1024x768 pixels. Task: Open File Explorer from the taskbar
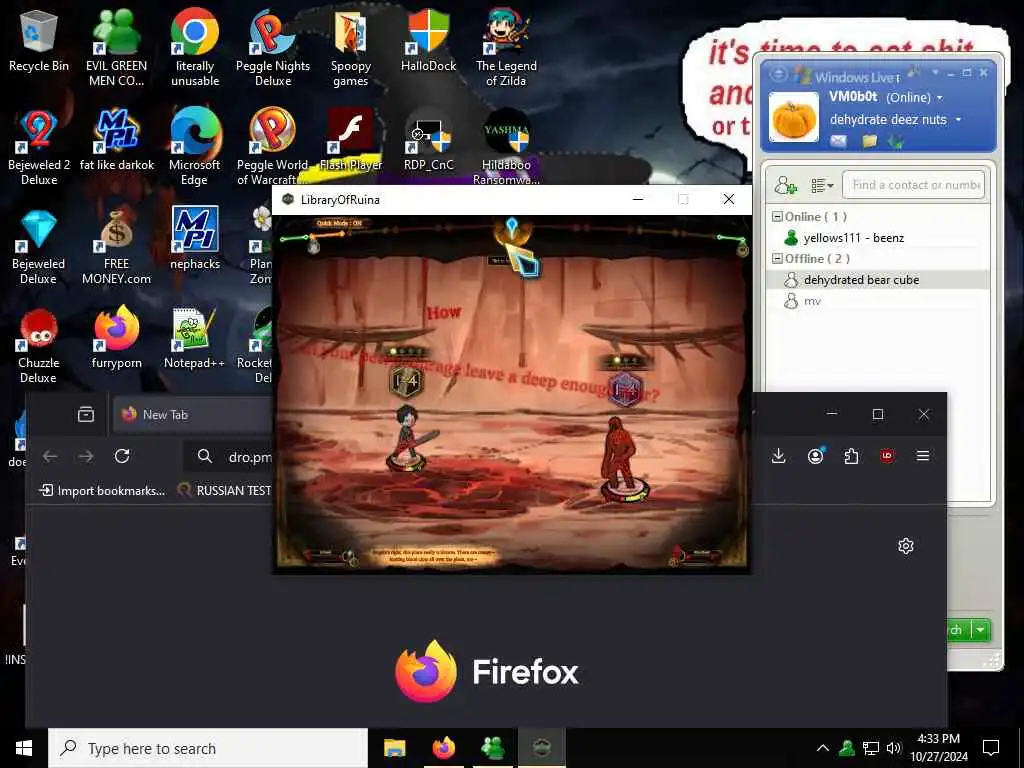tap(394, 748)
